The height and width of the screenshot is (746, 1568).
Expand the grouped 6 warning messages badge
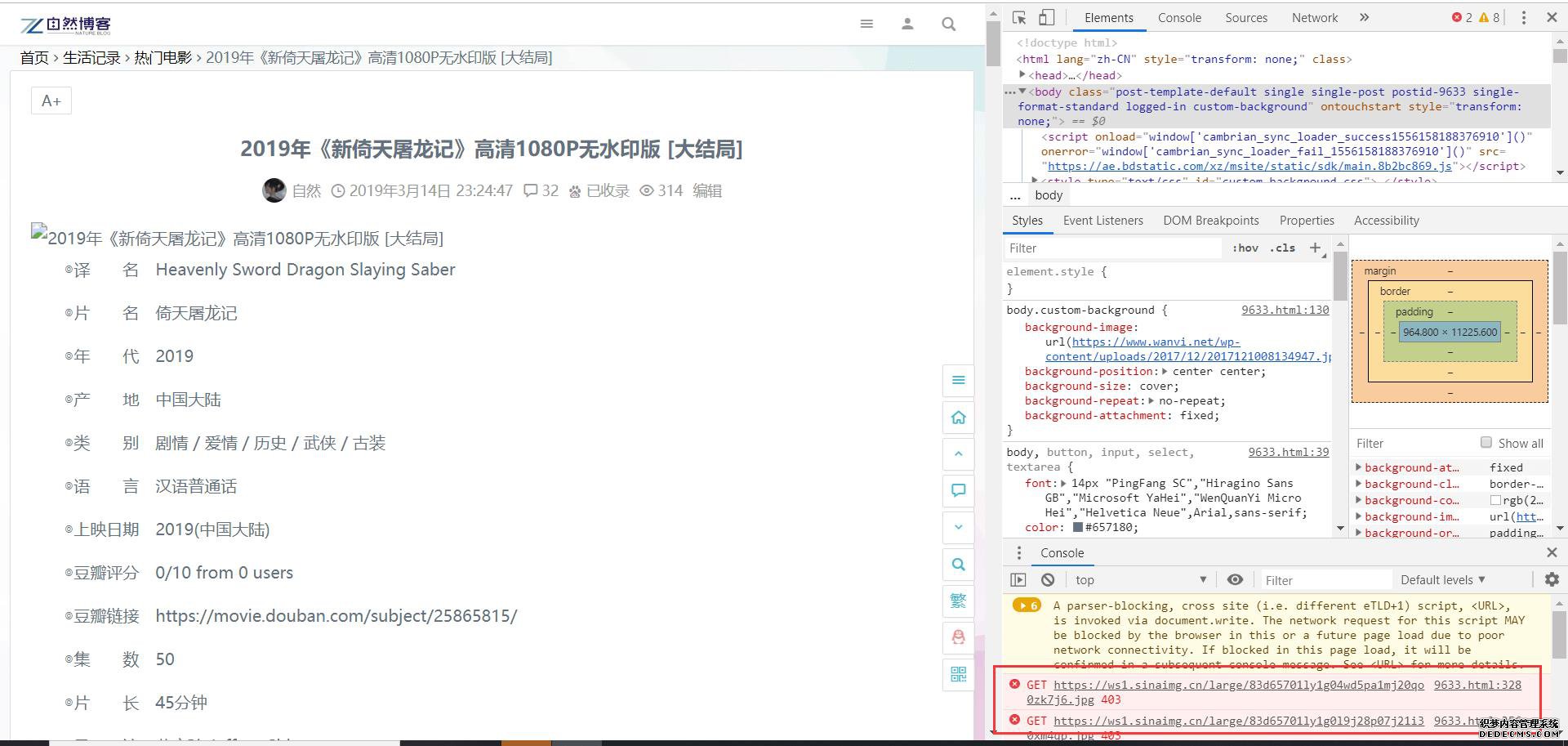1027,605
